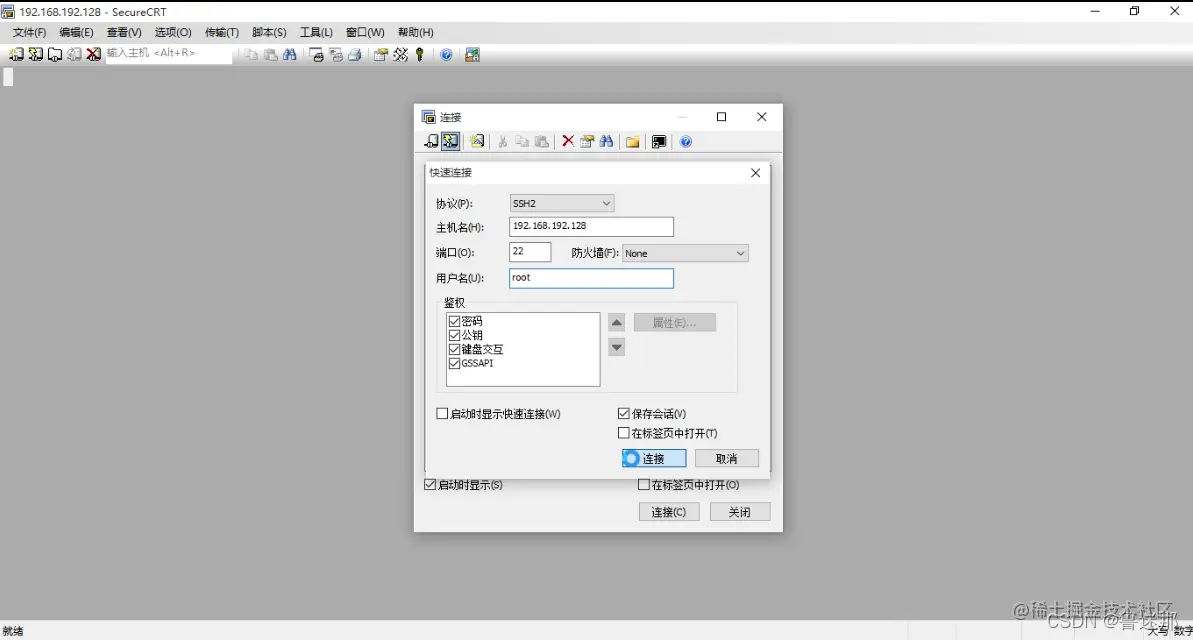Click terminal window icon in 连接 dialog toolbar
This screenshot has height=640, width=1193.
tap(659, 142)
